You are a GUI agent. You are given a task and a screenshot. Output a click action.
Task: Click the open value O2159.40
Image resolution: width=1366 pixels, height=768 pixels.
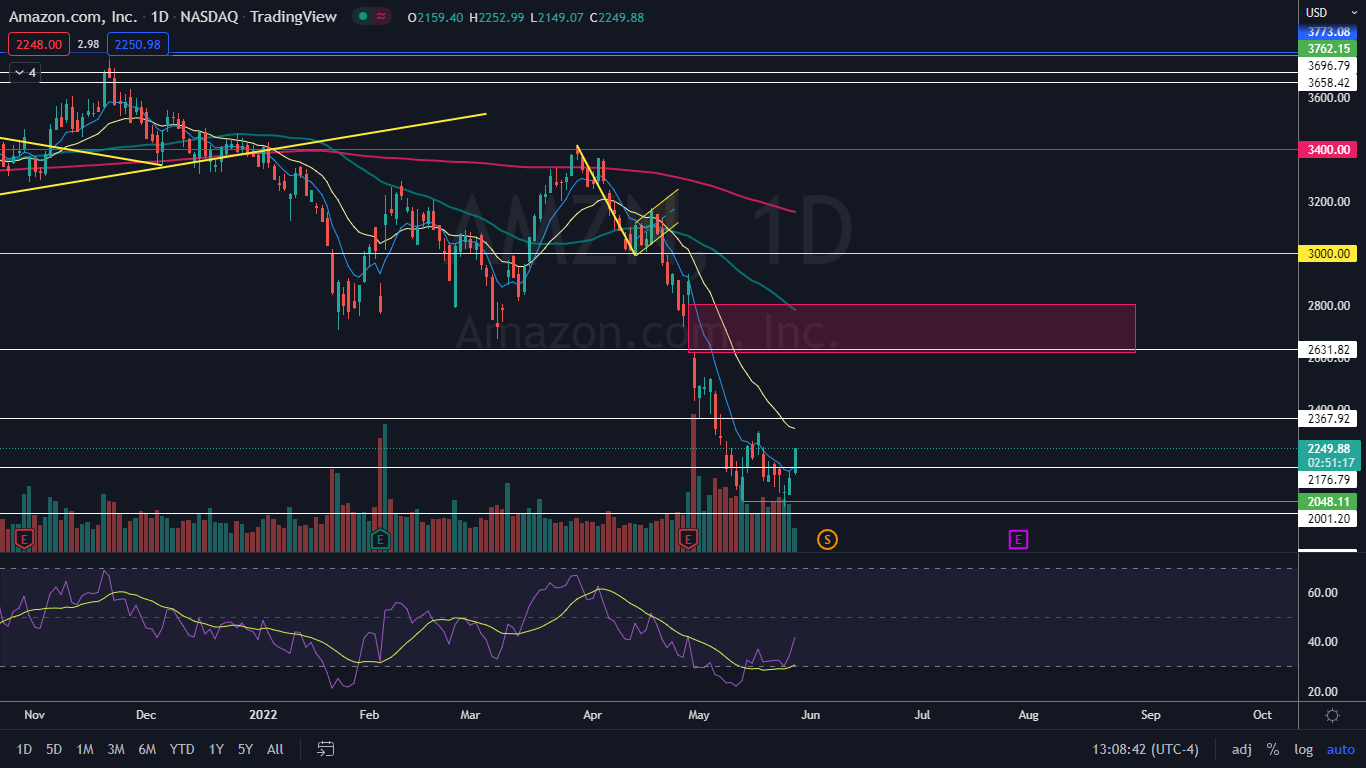[436, 17]
